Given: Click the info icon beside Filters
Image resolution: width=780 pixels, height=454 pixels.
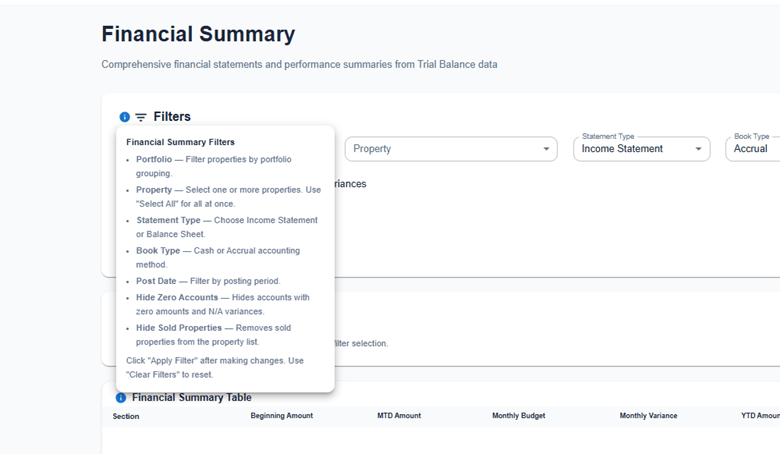Looking at the screenshot, I should click(x=124, y=117).
